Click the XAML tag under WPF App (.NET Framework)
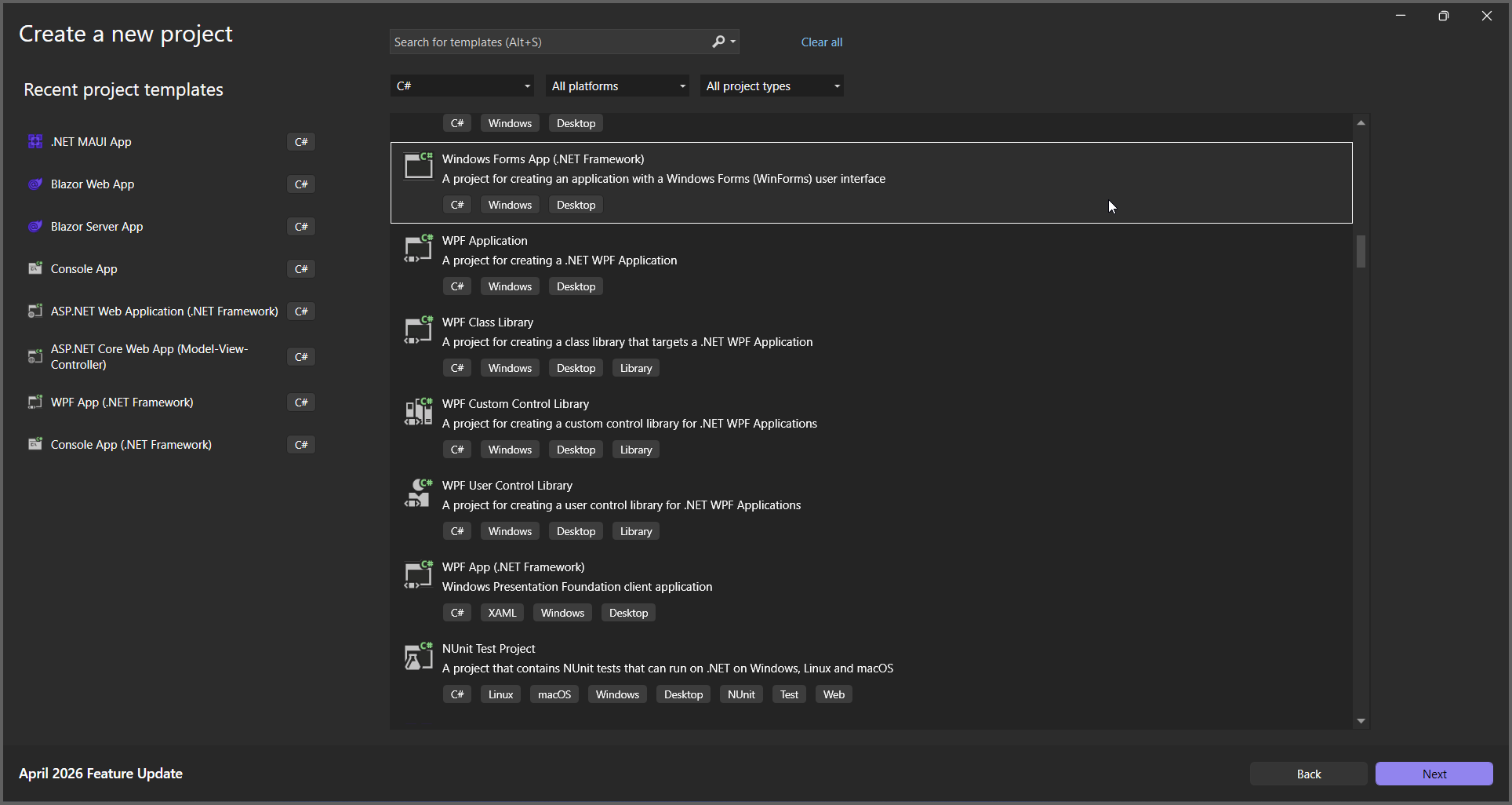The width and height of the screenshot is (1512, 805). pos(502,613)
